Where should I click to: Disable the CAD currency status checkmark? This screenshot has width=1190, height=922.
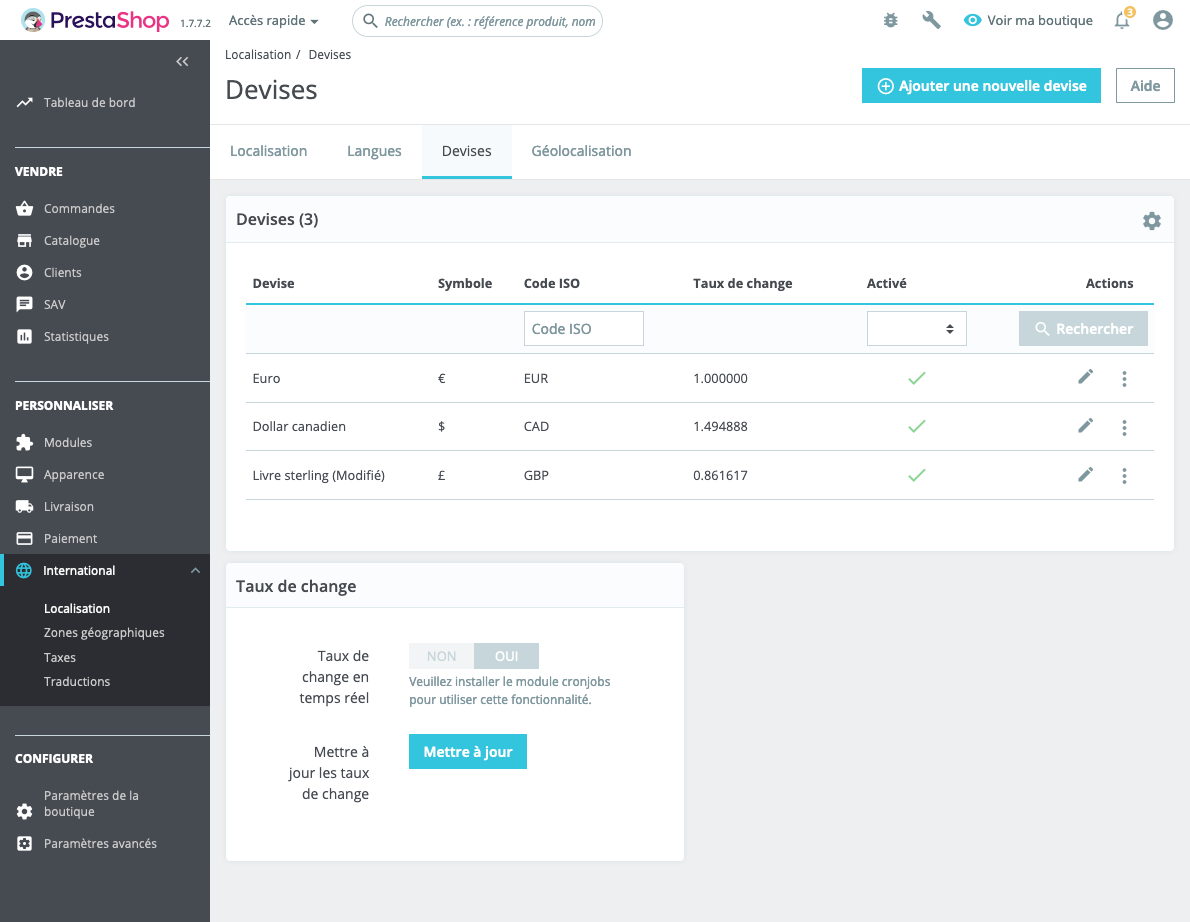coord(917,426)
